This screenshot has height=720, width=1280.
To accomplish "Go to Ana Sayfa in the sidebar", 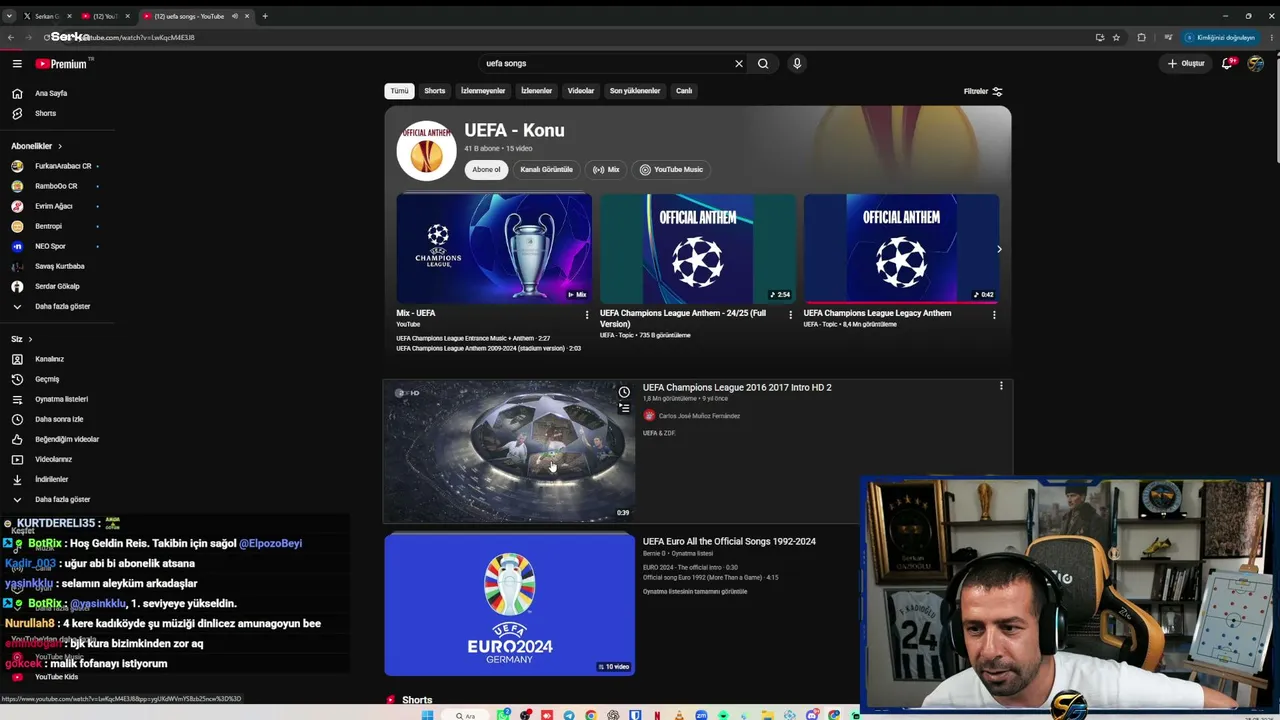I will click(50, 93).
